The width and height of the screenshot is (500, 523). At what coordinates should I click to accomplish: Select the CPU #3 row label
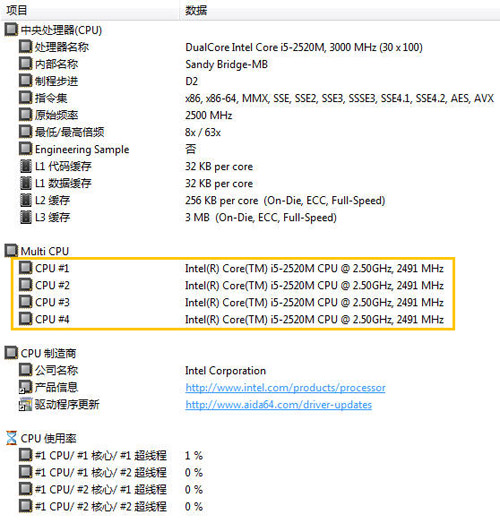click(52, 302)
